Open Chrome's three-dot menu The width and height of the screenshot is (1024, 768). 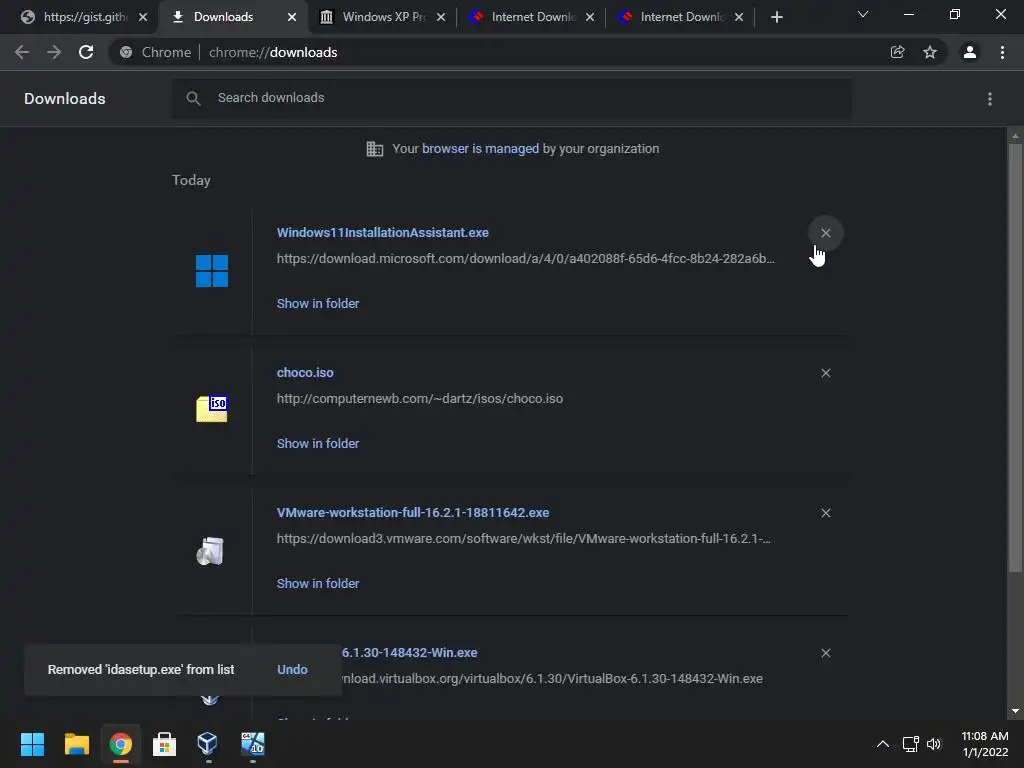(1002, 52)
